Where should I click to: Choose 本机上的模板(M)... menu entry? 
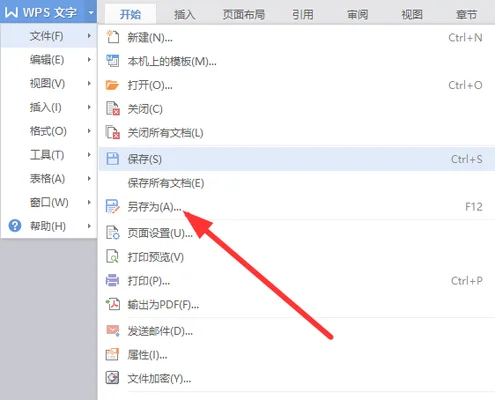[297, 61]
